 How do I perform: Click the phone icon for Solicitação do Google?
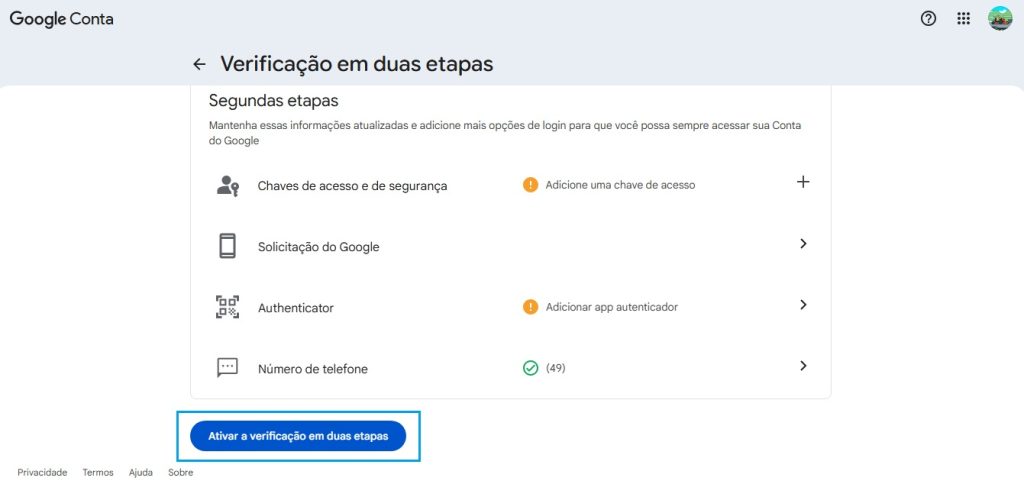[x=228, y=246]
